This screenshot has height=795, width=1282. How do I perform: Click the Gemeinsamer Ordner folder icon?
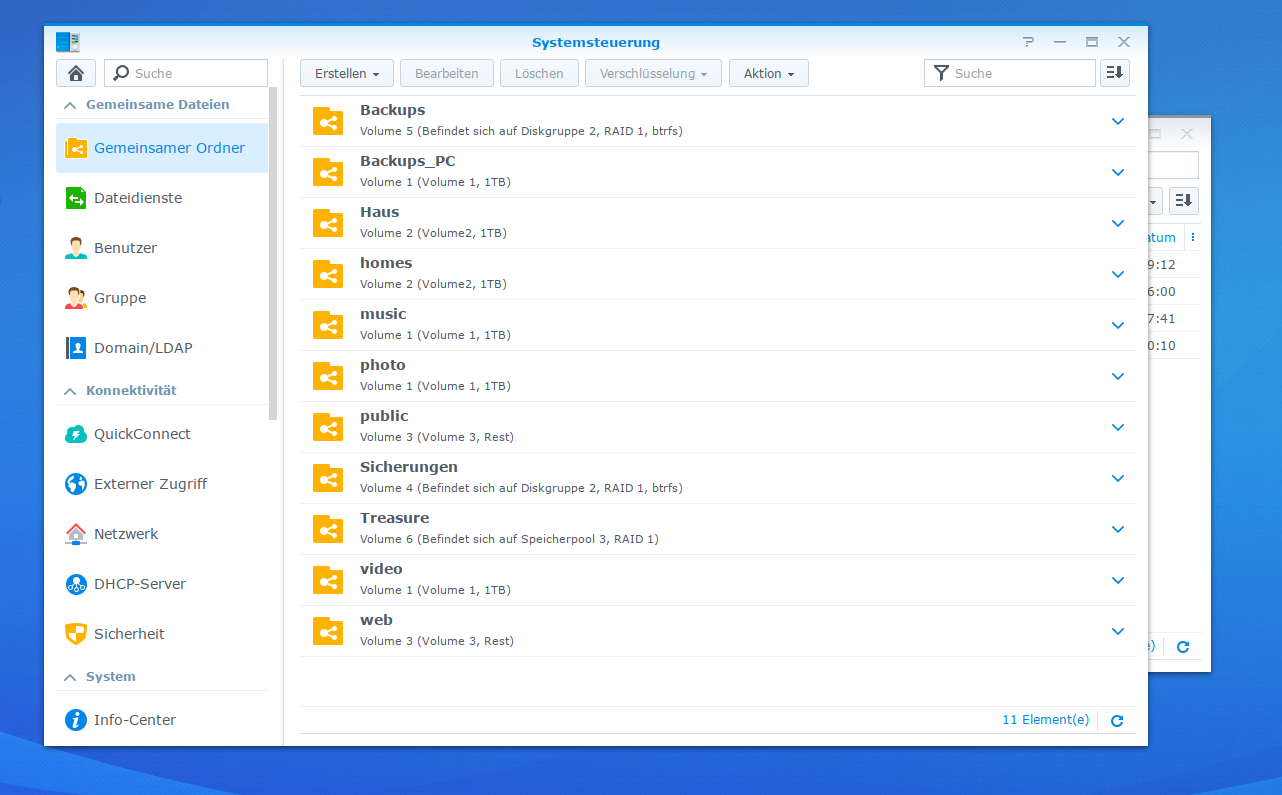click(x=76, y=148)
